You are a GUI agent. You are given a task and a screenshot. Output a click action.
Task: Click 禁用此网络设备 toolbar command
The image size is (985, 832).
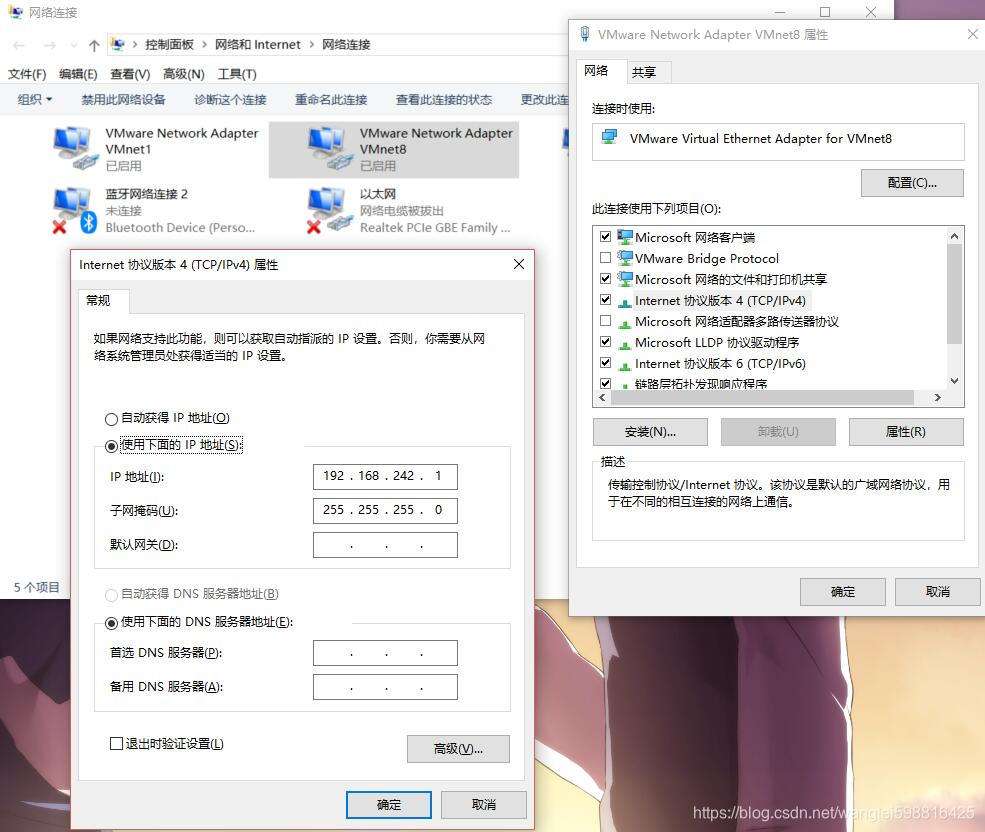(x=123, y=99)
